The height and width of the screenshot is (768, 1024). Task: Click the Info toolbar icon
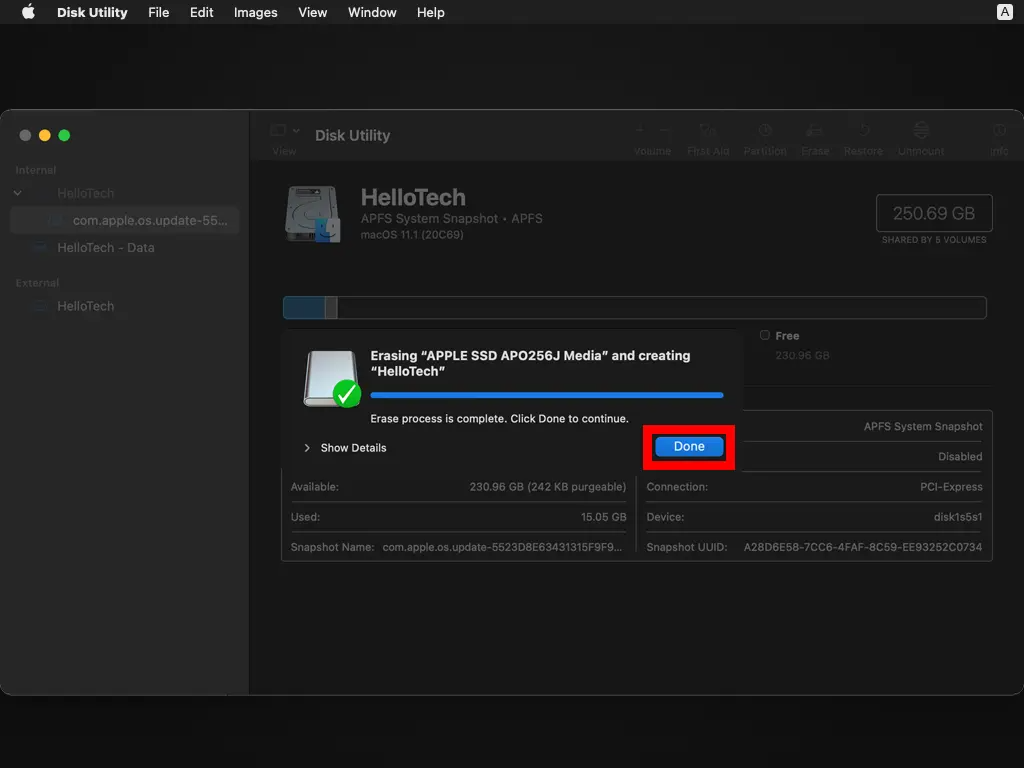pos(999,132)
